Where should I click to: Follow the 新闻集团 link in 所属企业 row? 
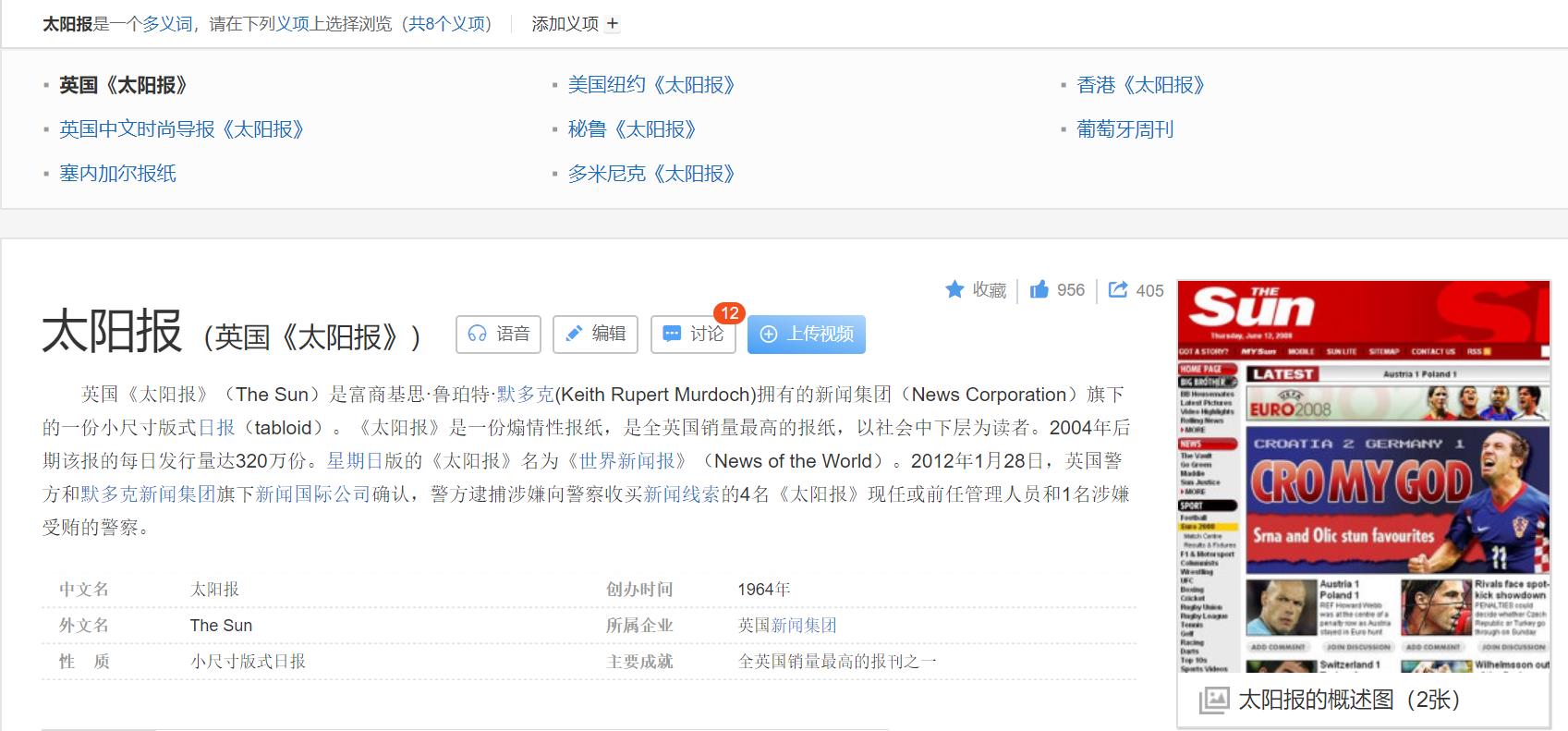(x=804, y=626)
